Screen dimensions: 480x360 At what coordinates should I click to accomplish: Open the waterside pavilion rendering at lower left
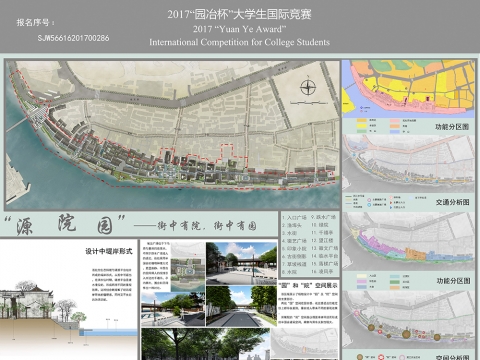click(173, 309)
